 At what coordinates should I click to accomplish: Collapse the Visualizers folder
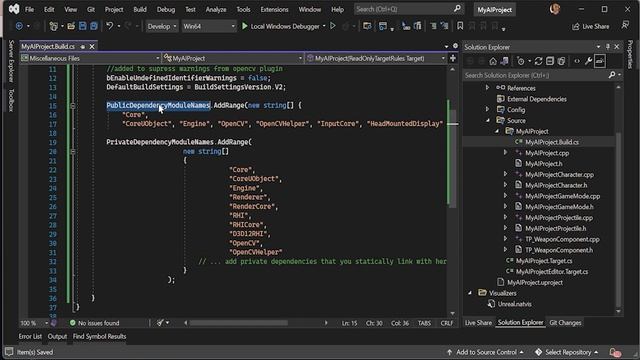tap(470, 293)
